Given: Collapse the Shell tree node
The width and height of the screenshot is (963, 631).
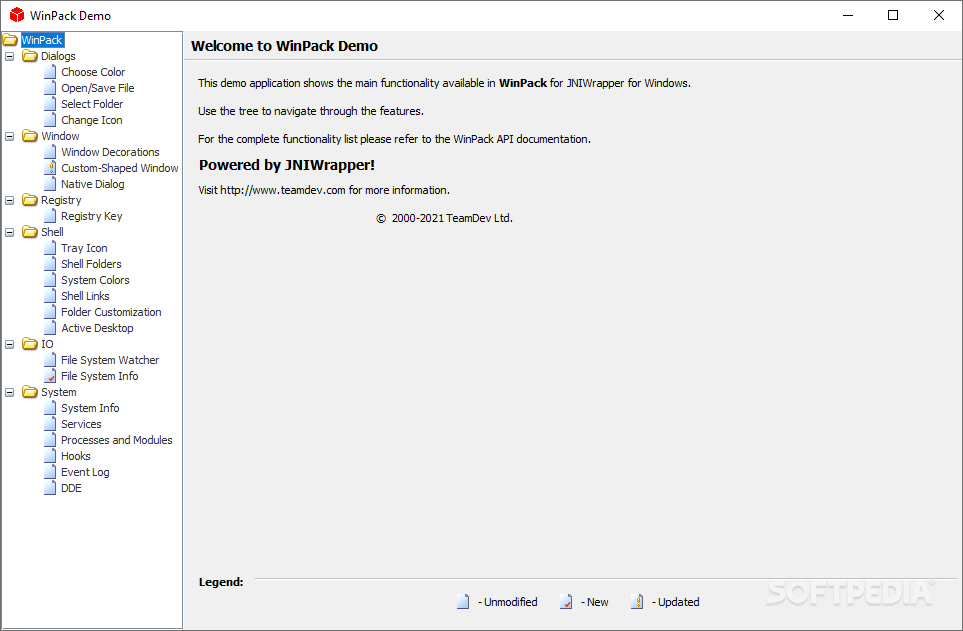Looking at the screenshot, I should point(10,232).
